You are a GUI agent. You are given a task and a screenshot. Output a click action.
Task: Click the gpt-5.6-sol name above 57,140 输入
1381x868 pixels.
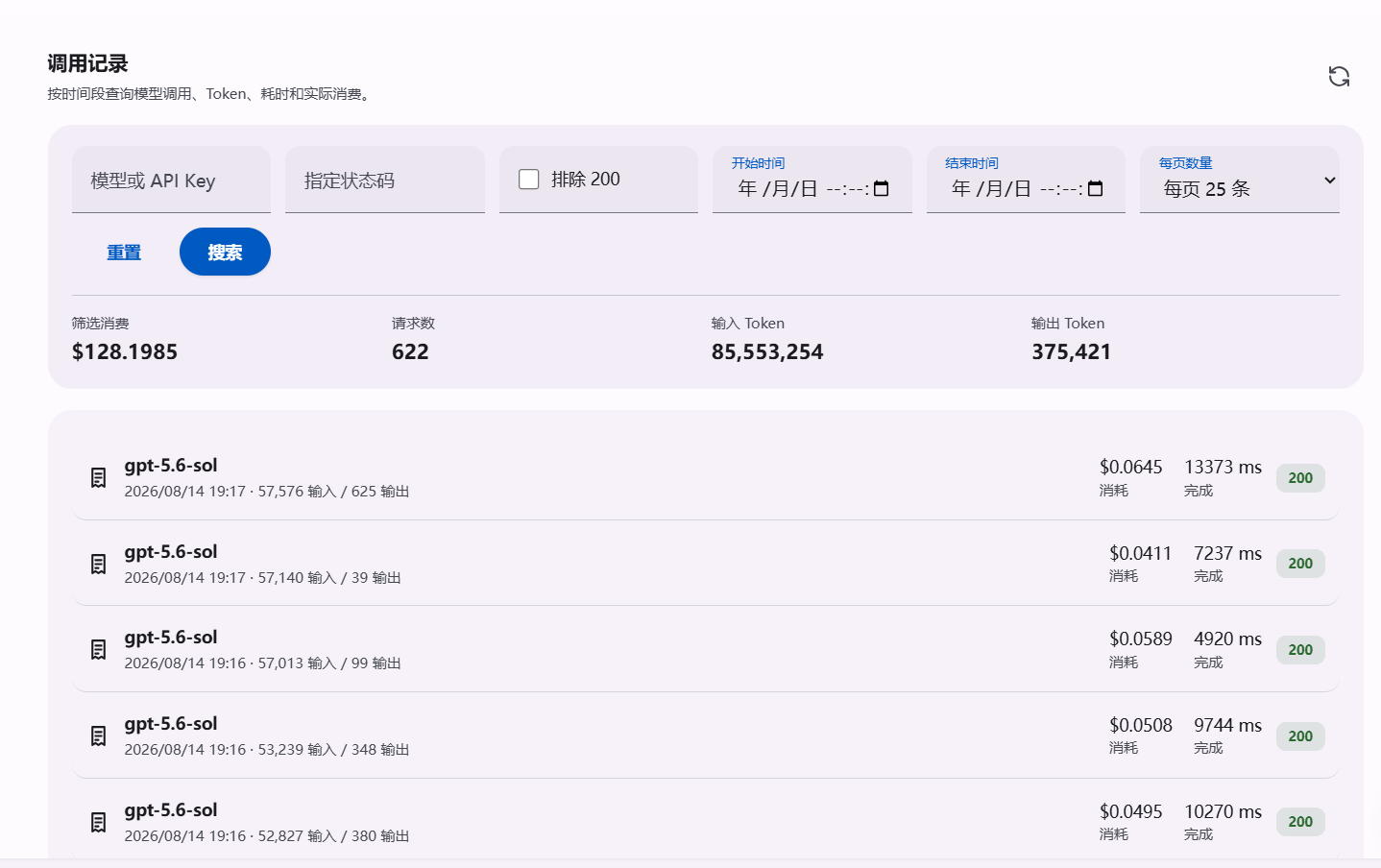coord(171,552)
